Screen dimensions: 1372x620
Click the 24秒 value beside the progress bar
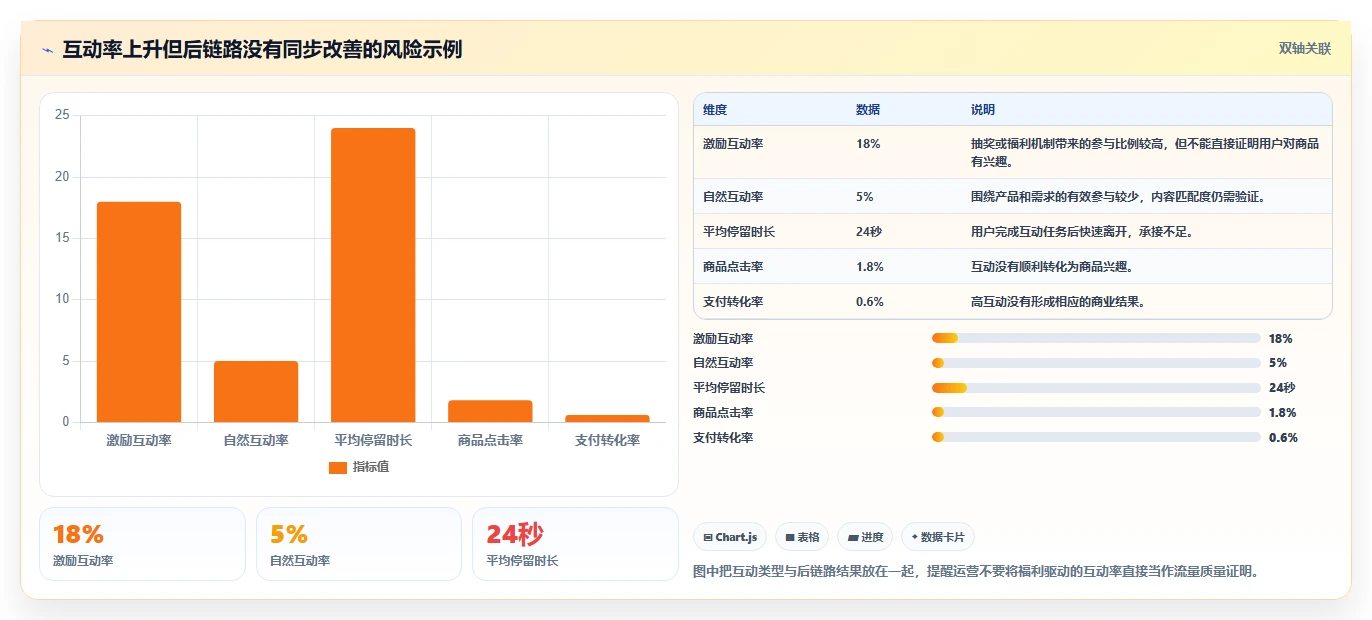tap(1282, 388)
